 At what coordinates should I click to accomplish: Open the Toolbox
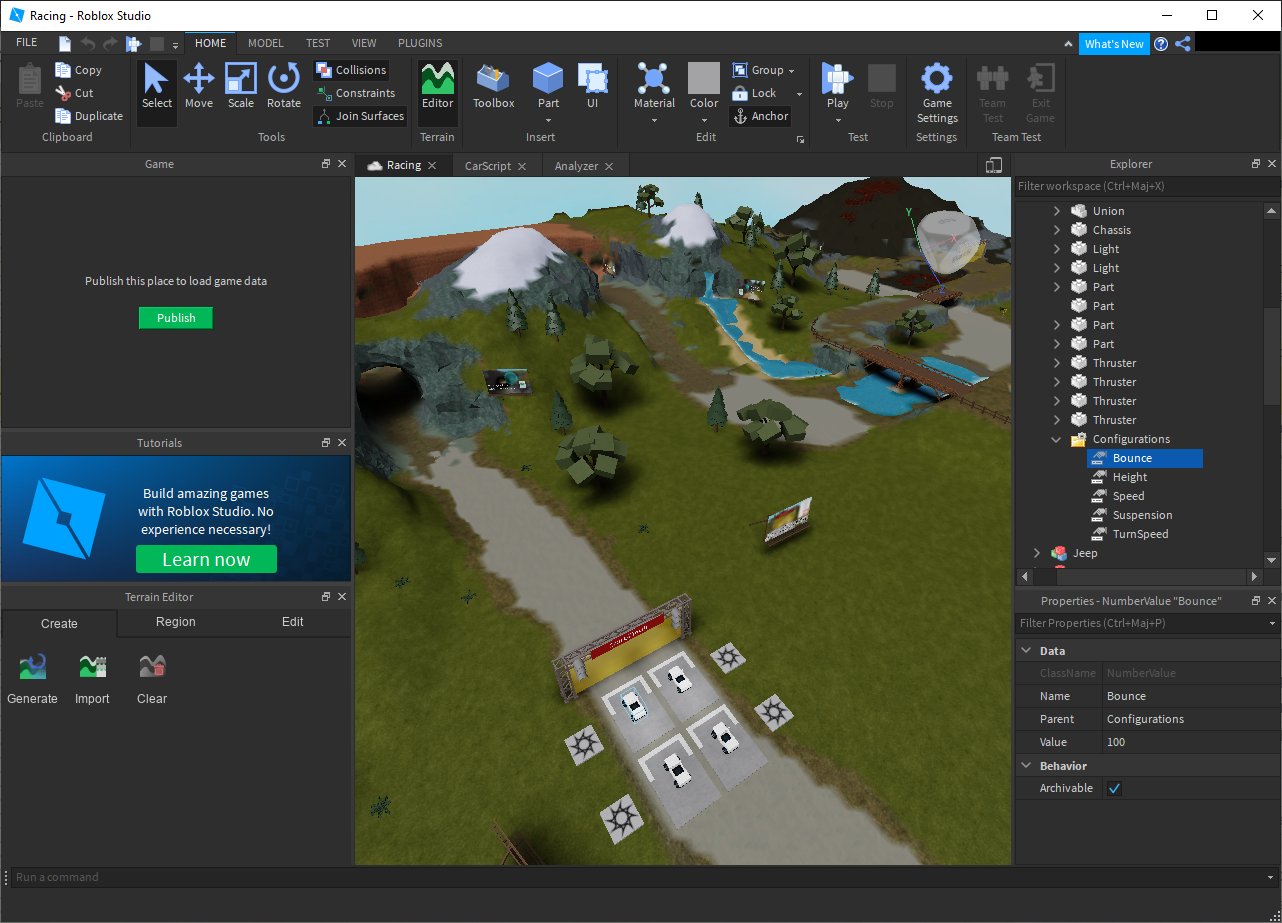point(493,87)
